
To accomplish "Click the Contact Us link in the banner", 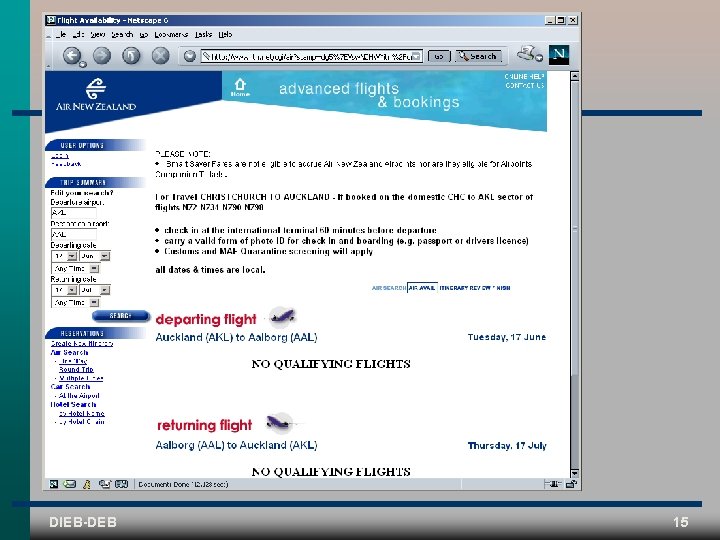I will pyautogui.click(x=524, y=85).
